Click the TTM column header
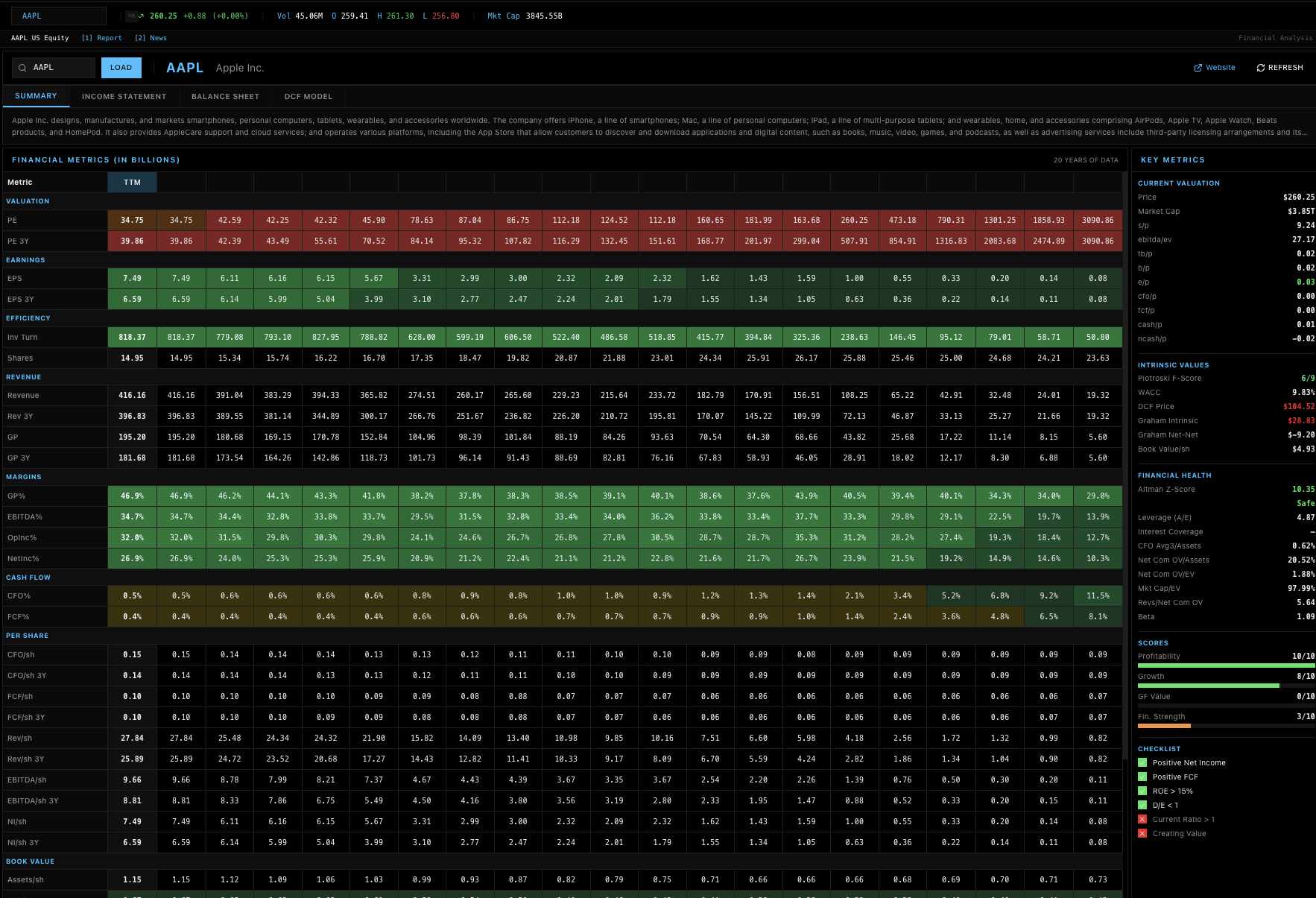 point(132,183)
